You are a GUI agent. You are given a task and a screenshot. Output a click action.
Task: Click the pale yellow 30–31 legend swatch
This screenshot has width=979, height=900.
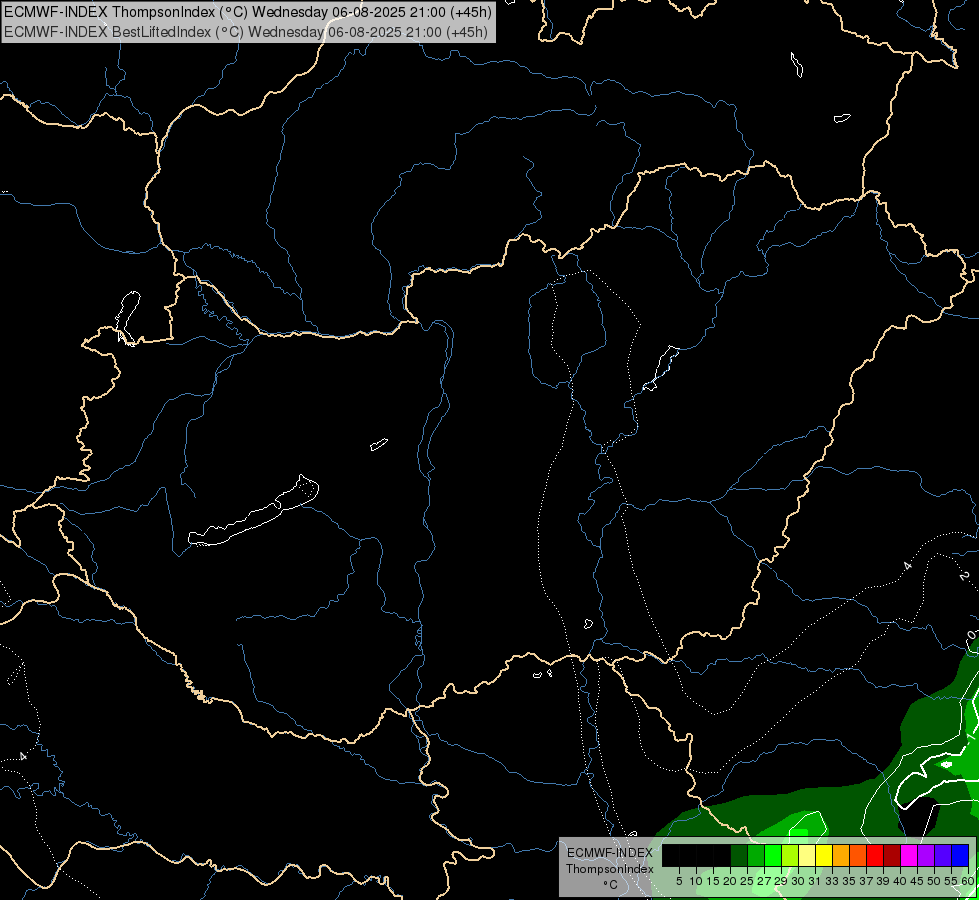point(807,855)
